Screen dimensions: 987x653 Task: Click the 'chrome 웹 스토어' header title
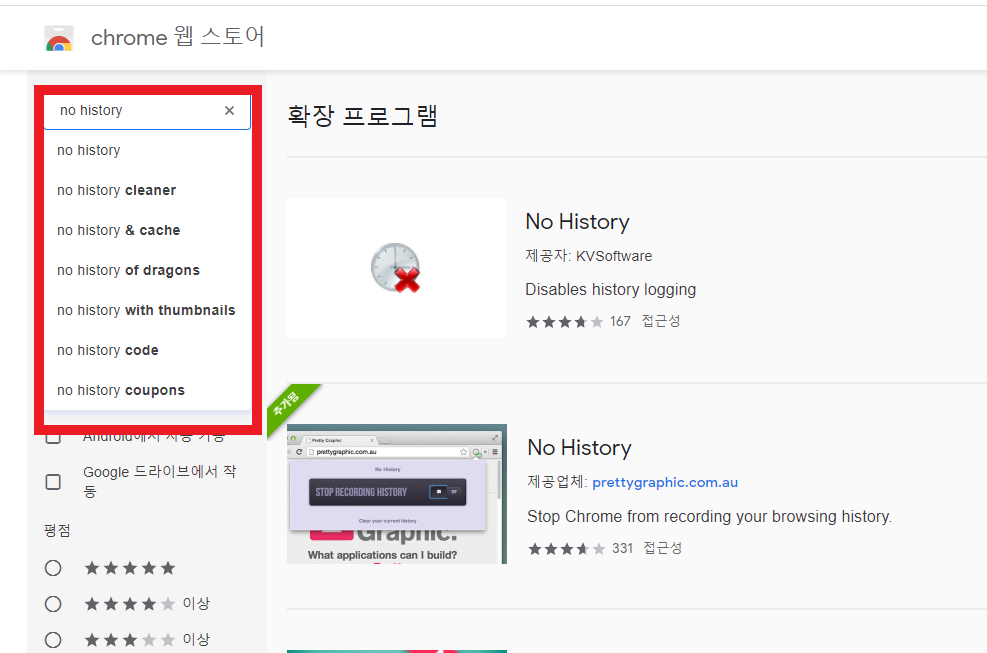click(178, 37)
